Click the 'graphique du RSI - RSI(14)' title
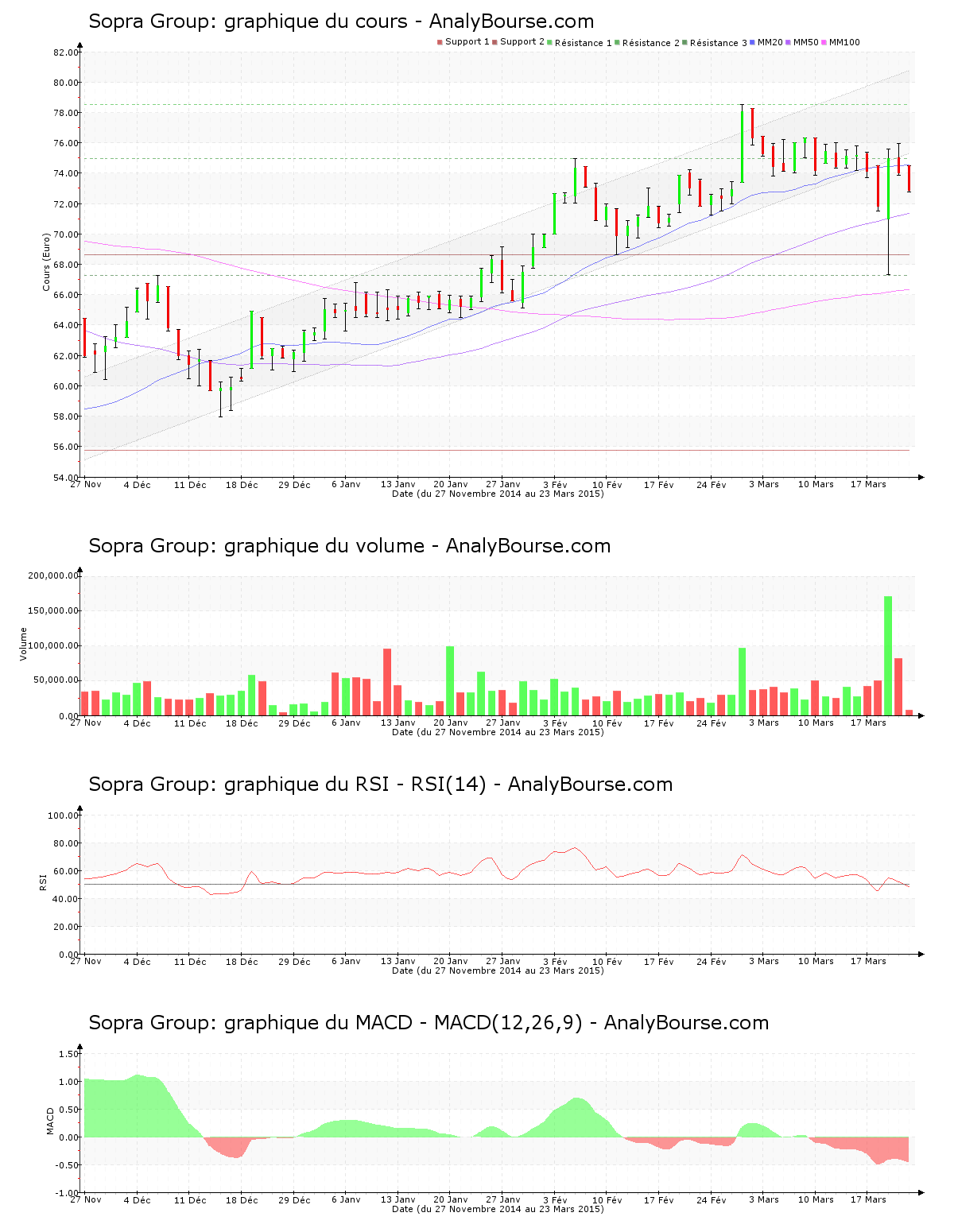This screenshot has width=954, height=1232. pos(381,785)
